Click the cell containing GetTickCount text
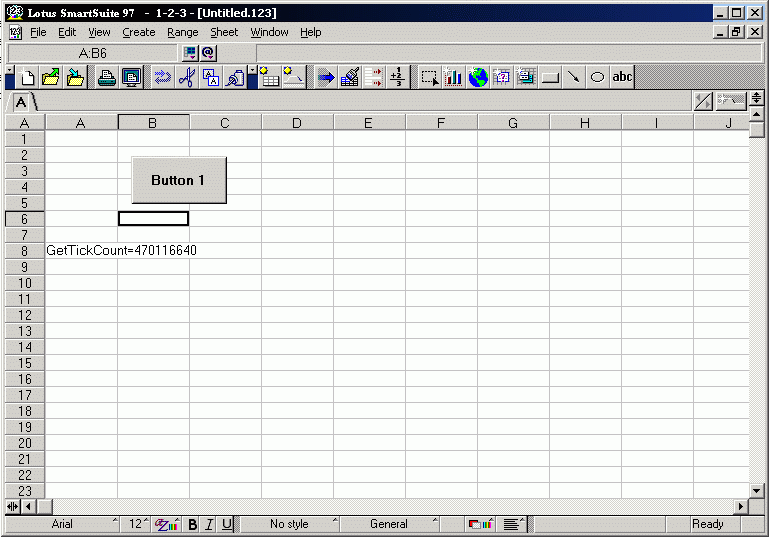This screenshot has height=537, width=769. tap(81, 250)
